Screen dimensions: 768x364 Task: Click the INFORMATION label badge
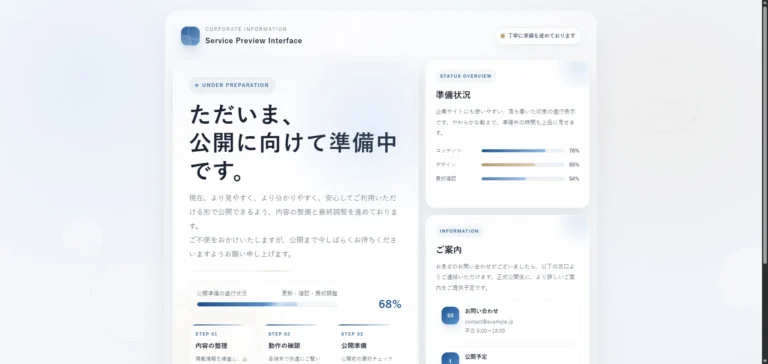click(x=459, y=231)
